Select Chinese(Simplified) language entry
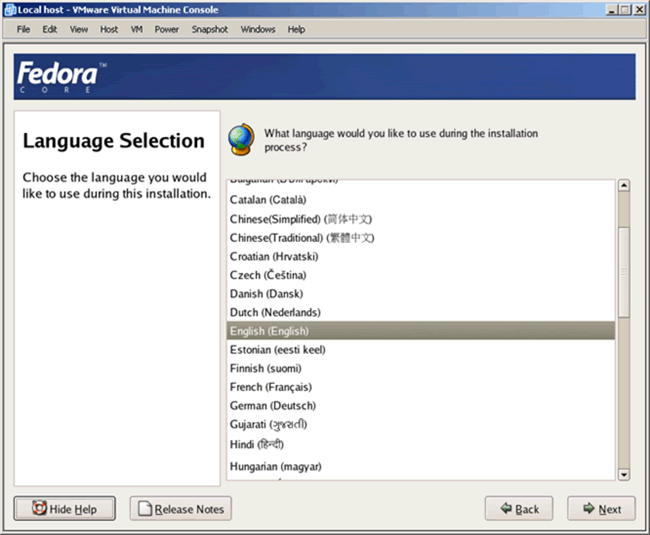Image resolution: width=650 pixels, height=535 pixels. 301,219
